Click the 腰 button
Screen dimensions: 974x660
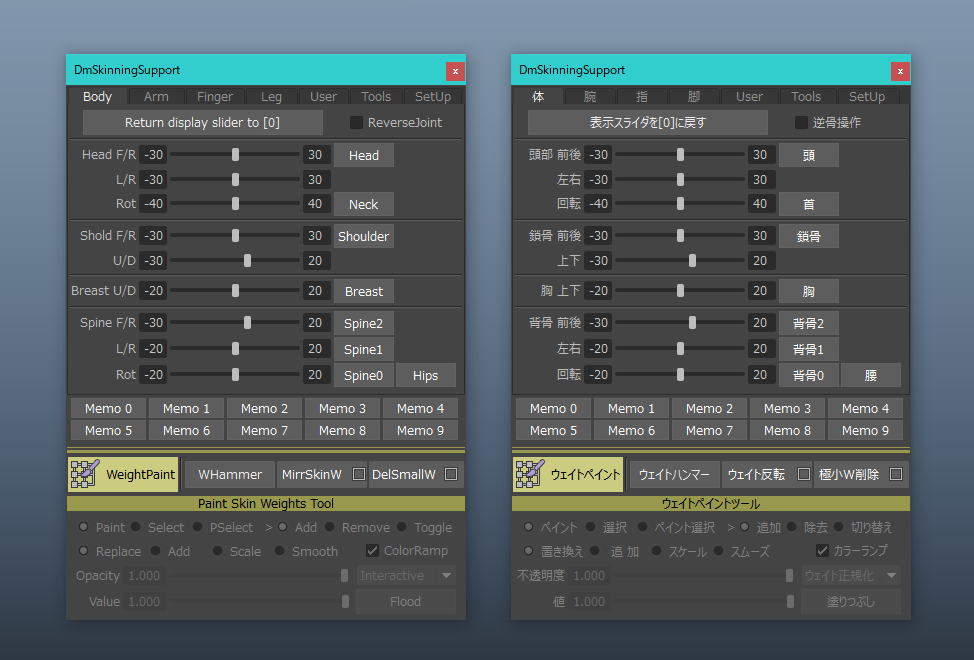coord(870,376)
